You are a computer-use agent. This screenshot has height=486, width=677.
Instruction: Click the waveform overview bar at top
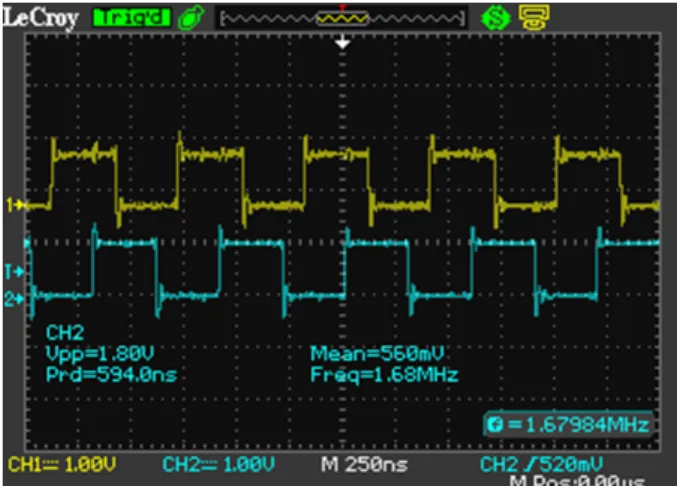coord(342,18)
